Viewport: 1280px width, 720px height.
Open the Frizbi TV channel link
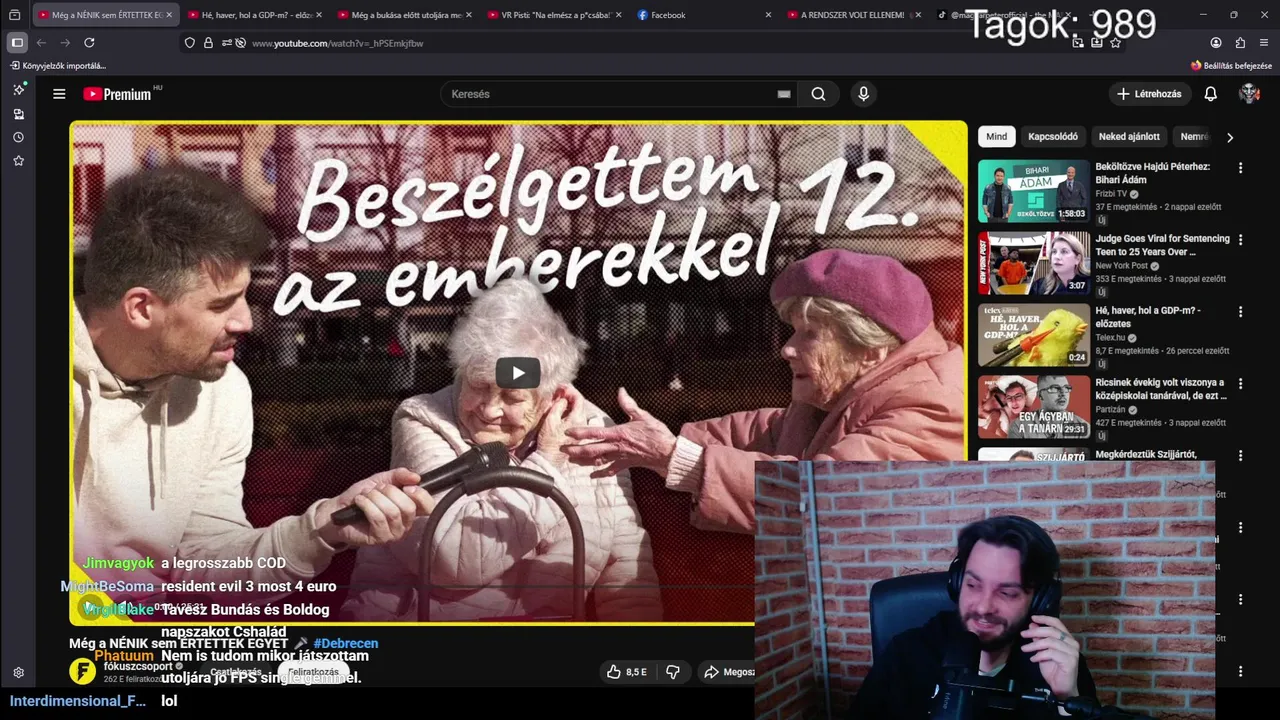click(x=1111, y=194)
